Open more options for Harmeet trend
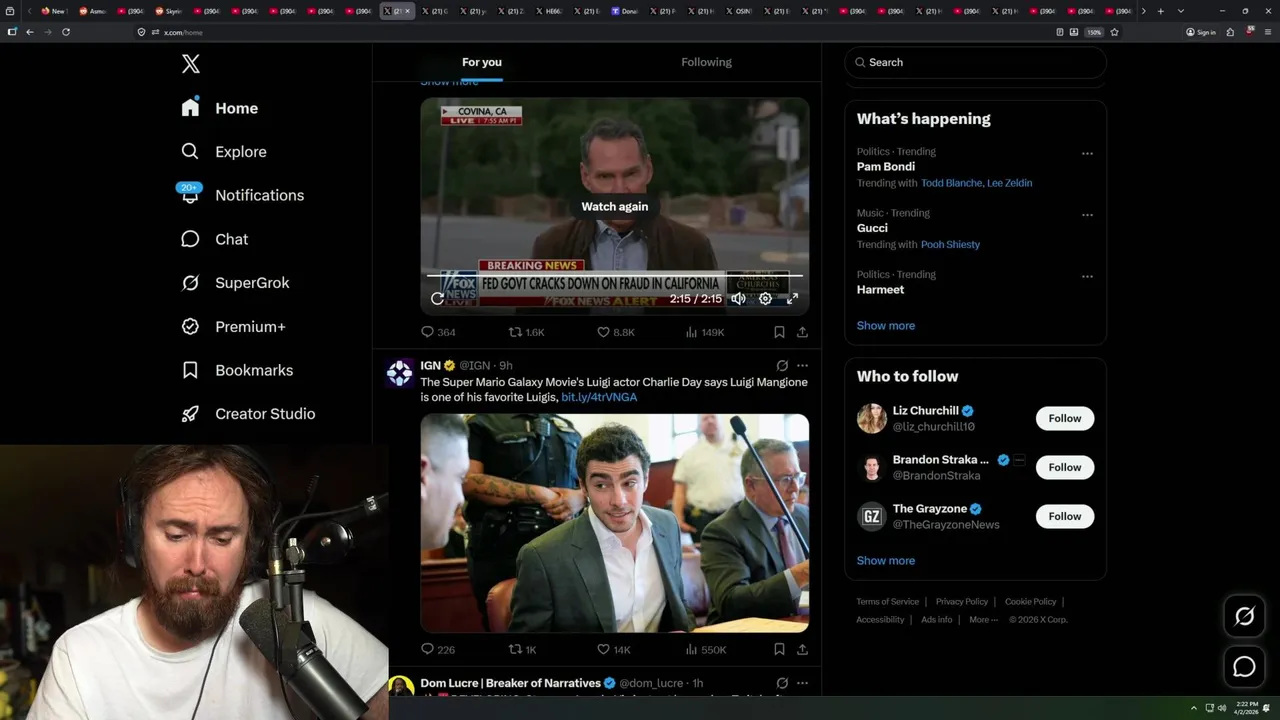Viewport: 1280px width, 720px height. (1087, 276)
